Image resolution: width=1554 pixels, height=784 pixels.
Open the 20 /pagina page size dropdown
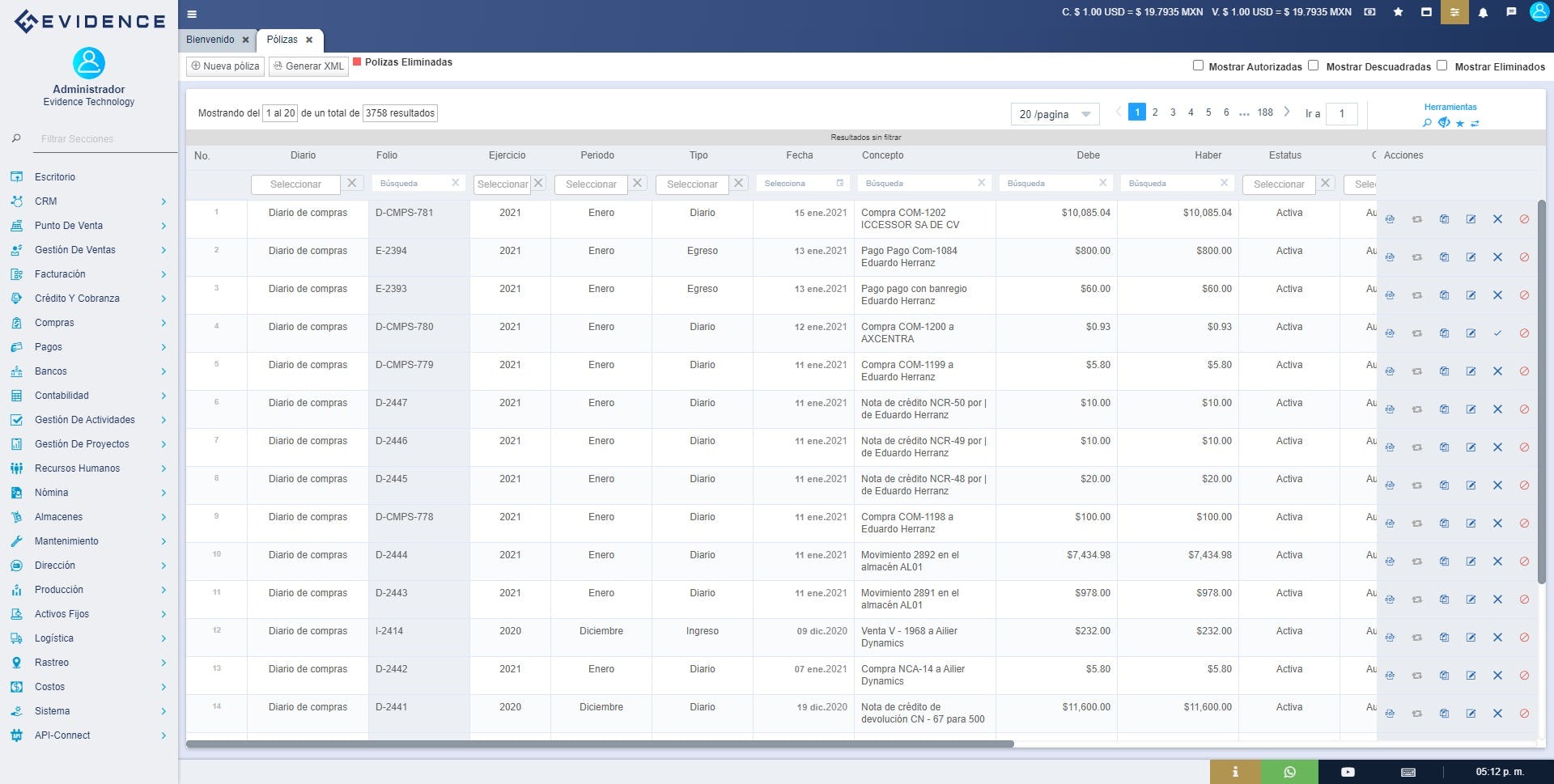point(1054,113)
